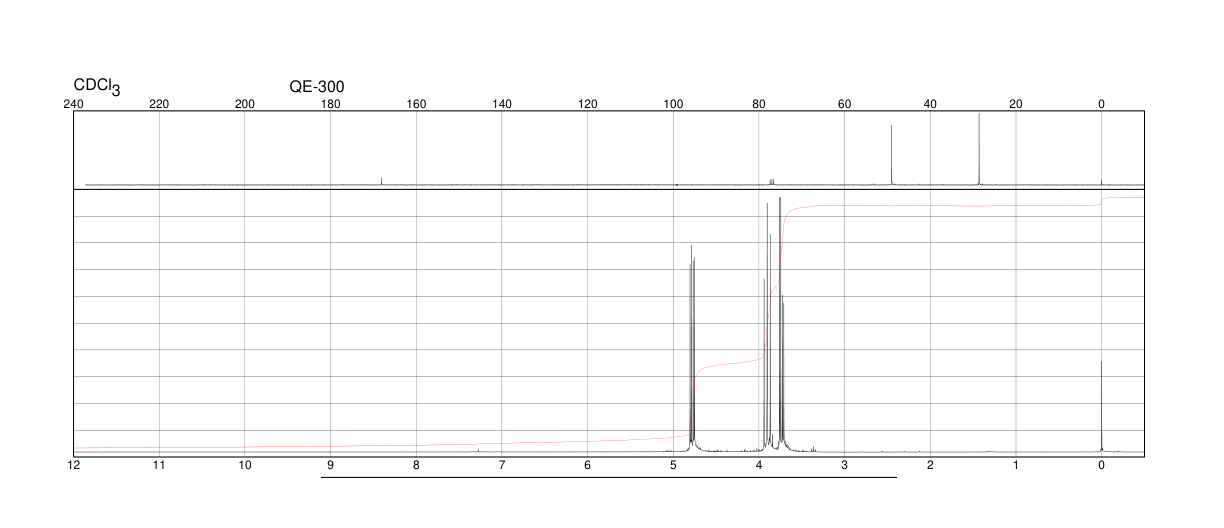Select the 240 tick label on top axis
1224x528 pixels.
click(74, 104)
